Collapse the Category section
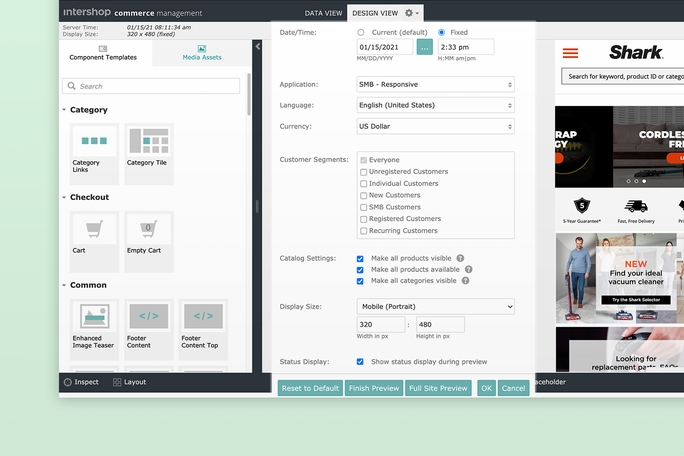684x456 pixels. (x=64, y=110)
